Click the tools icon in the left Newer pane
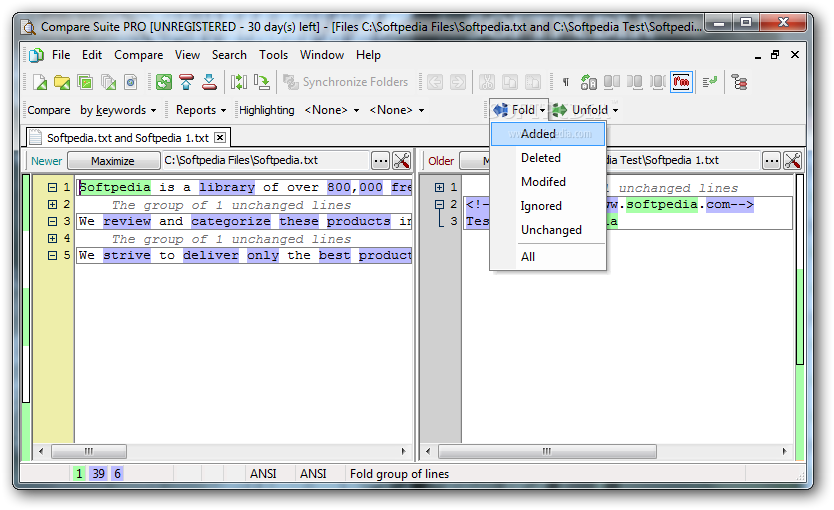The width and height of the screenshot is (834, 510). coord(402,160)
